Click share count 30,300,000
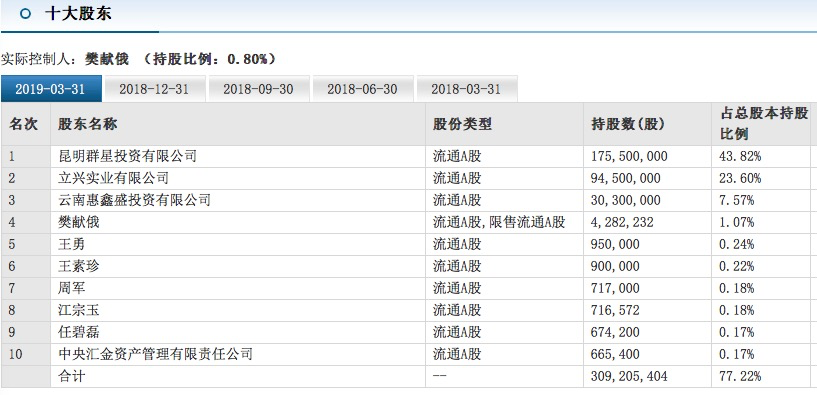817x395 pixels. tap(625, 201)
